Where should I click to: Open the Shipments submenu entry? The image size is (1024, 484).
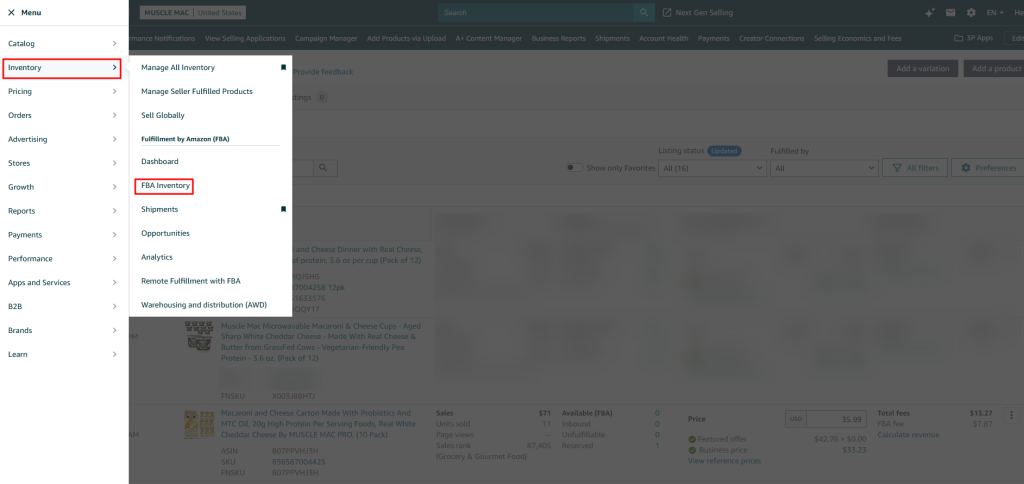click(x=159, y=210)
